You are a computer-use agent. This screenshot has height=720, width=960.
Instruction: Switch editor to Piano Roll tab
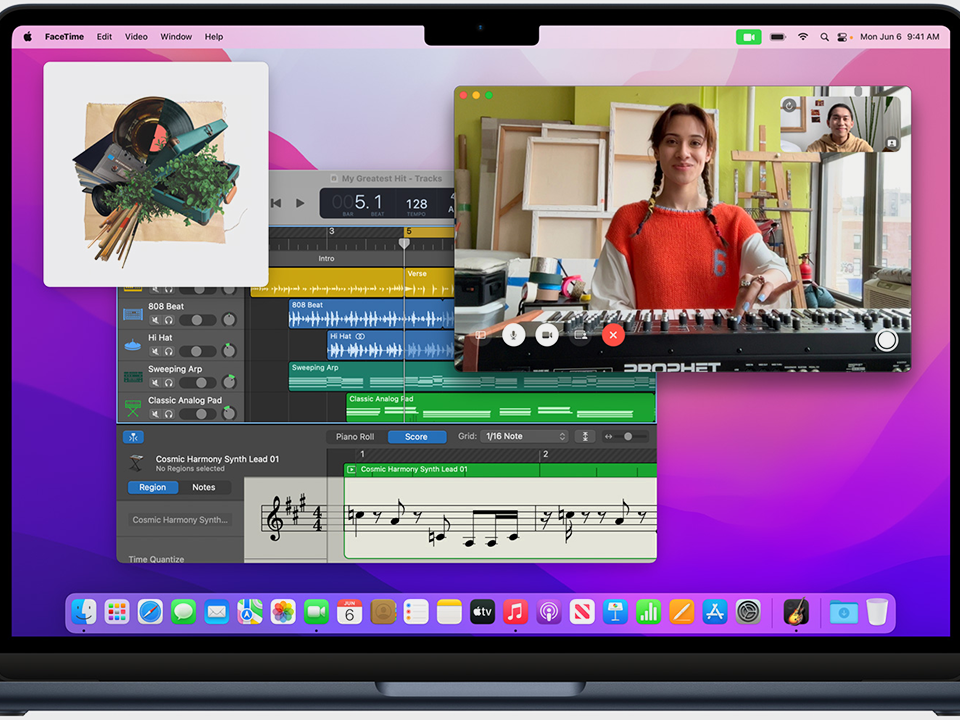click(x=355, y=437)
